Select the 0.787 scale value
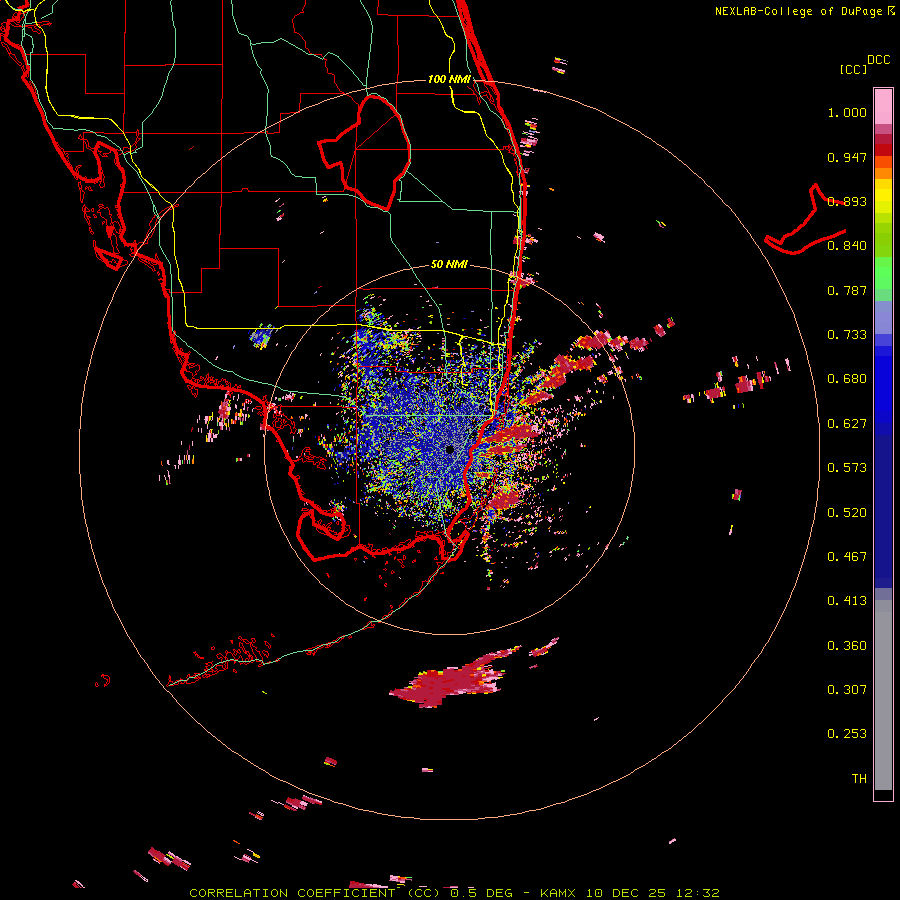The image size is (900, 900). (x=847, y=290)
